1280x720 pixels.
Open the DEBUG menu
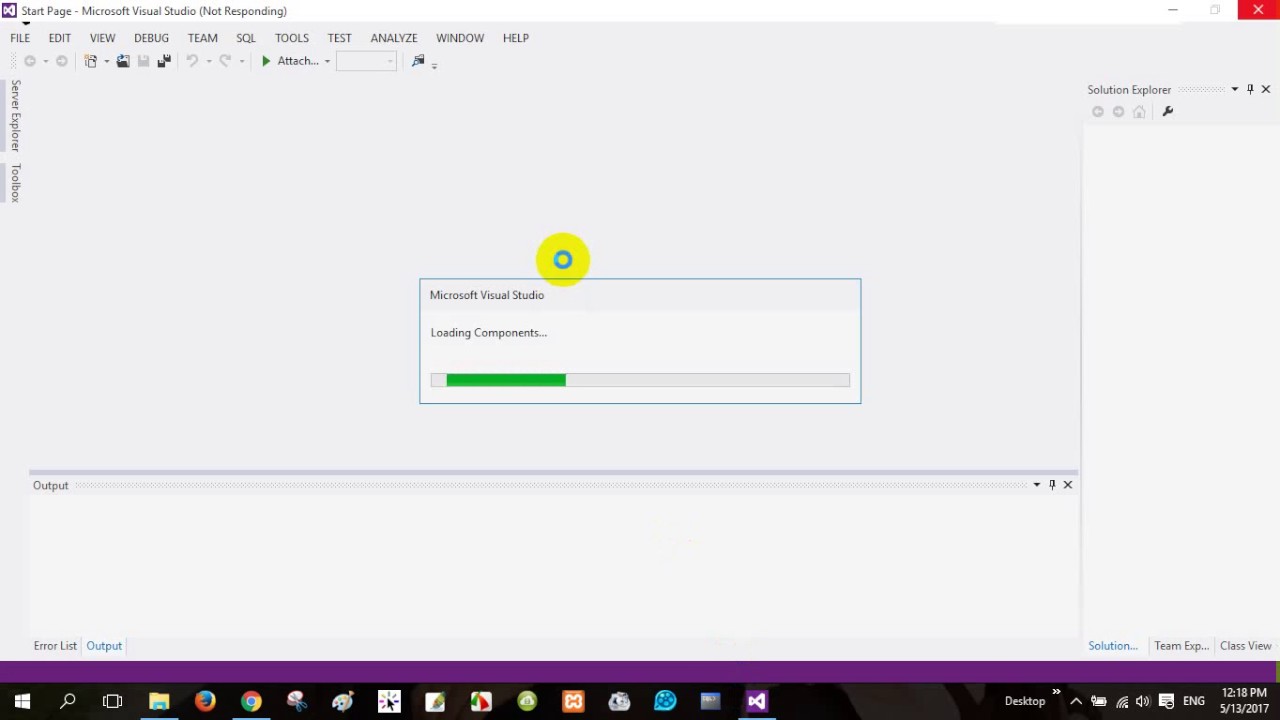152,38
